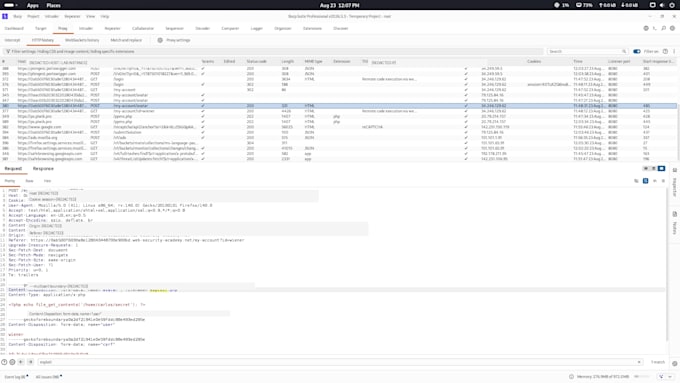Go to the next search match

[30, 362]
